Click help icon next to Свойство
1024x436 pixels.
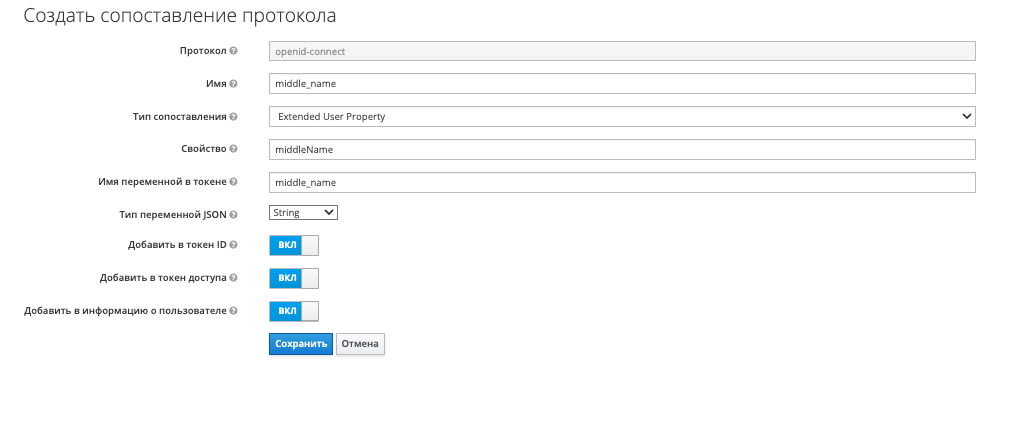click(x=233, y=149)
